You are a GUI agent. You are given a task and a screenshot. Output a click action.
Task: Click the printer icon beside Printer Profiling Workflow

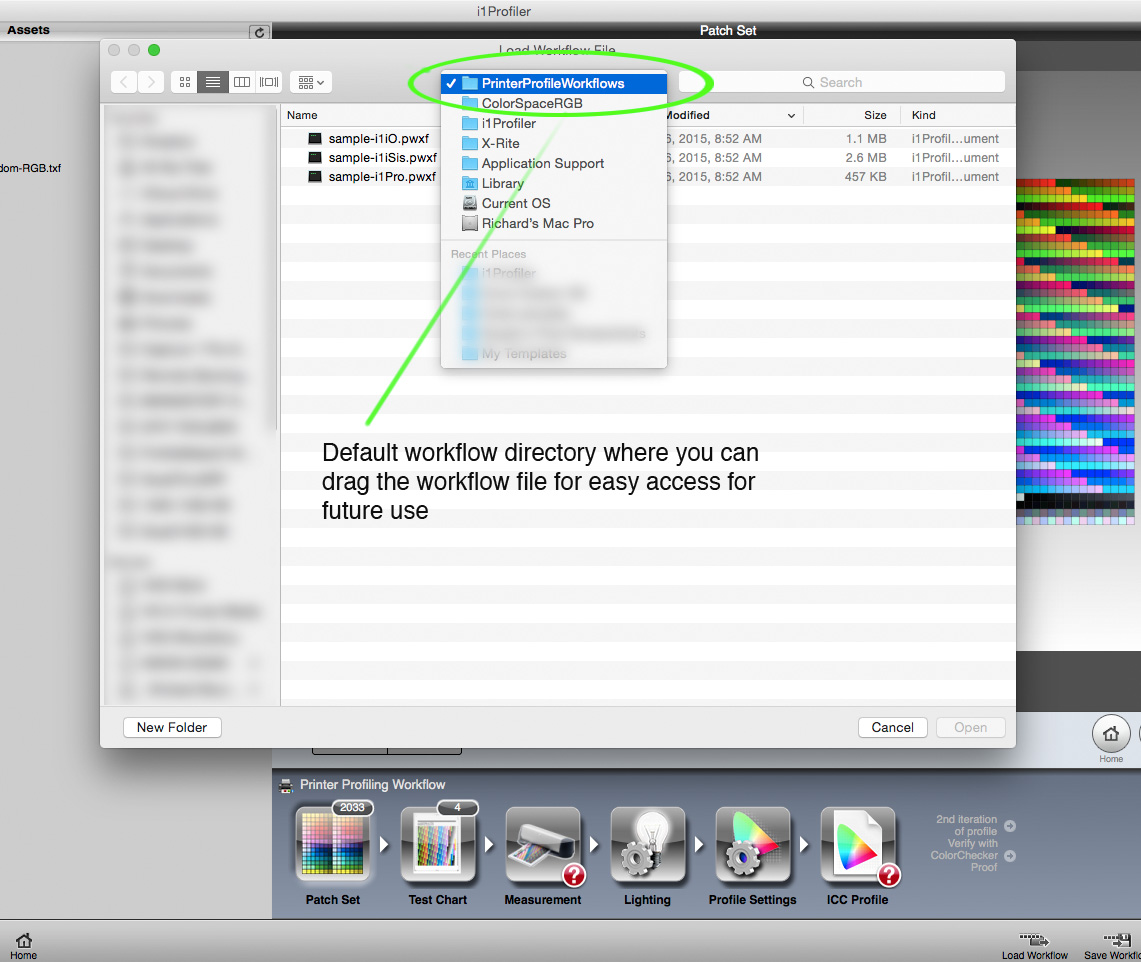tap(286, 784)
